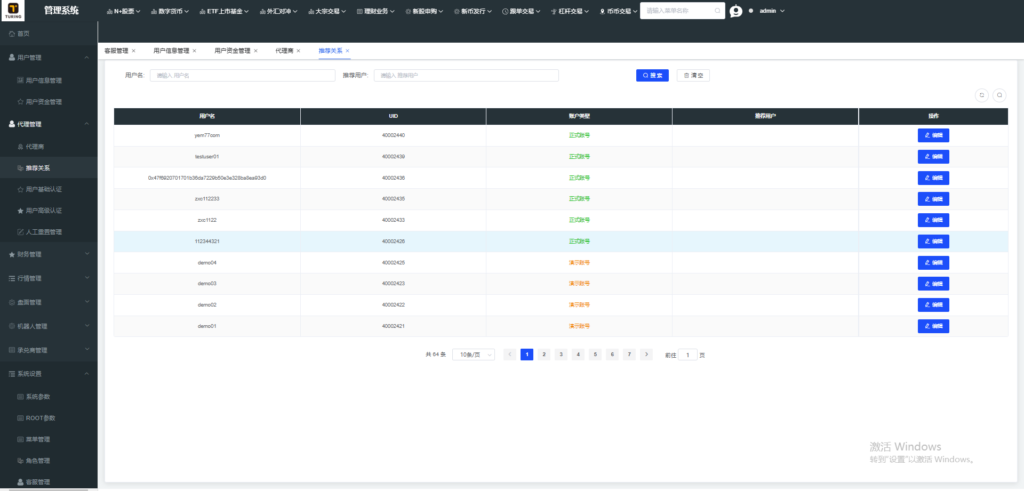Expand the 财务管理 sidebar group

(48, 254)
